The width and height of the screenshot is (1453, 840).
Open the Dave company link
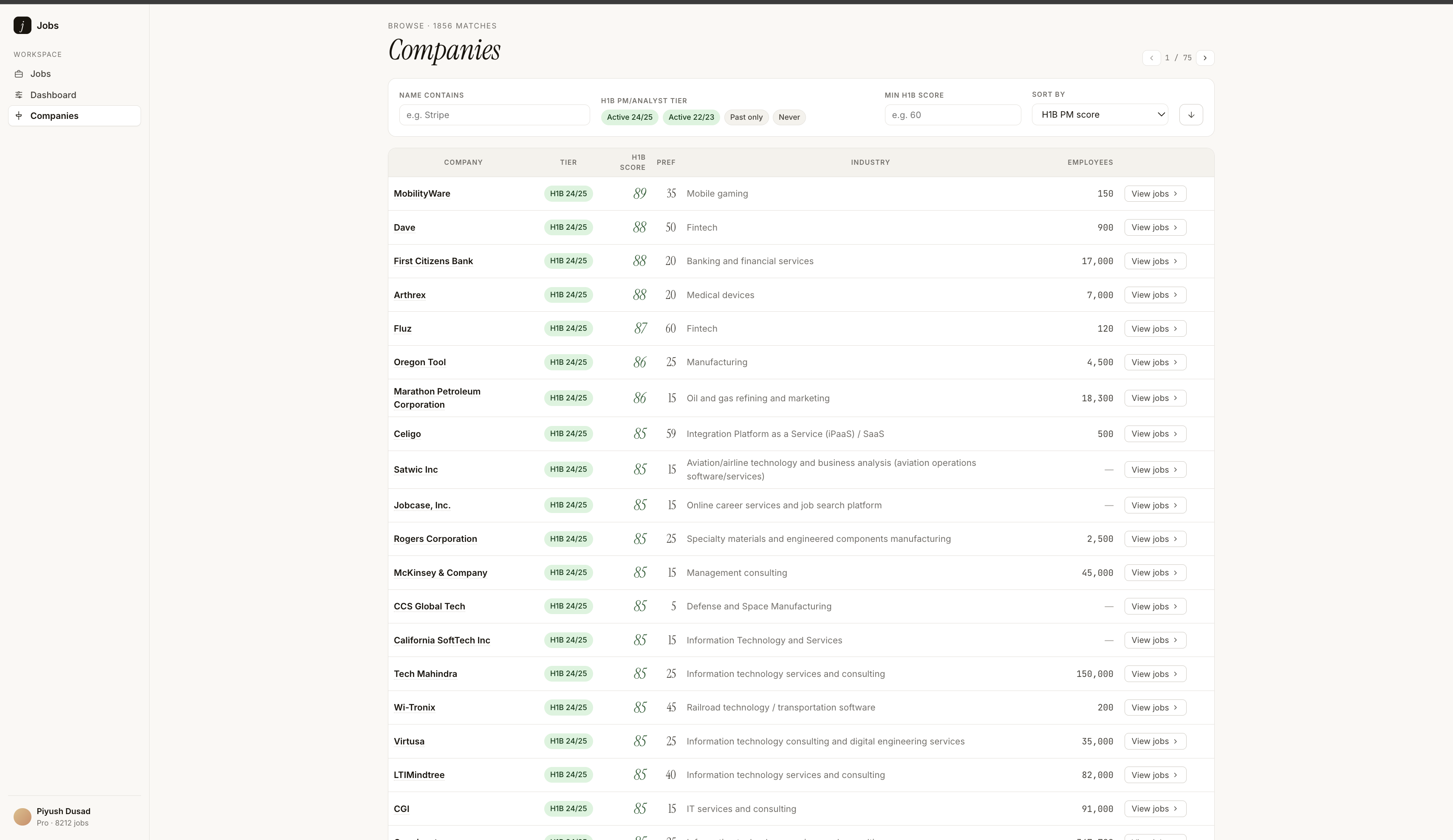tap(404, 227)
